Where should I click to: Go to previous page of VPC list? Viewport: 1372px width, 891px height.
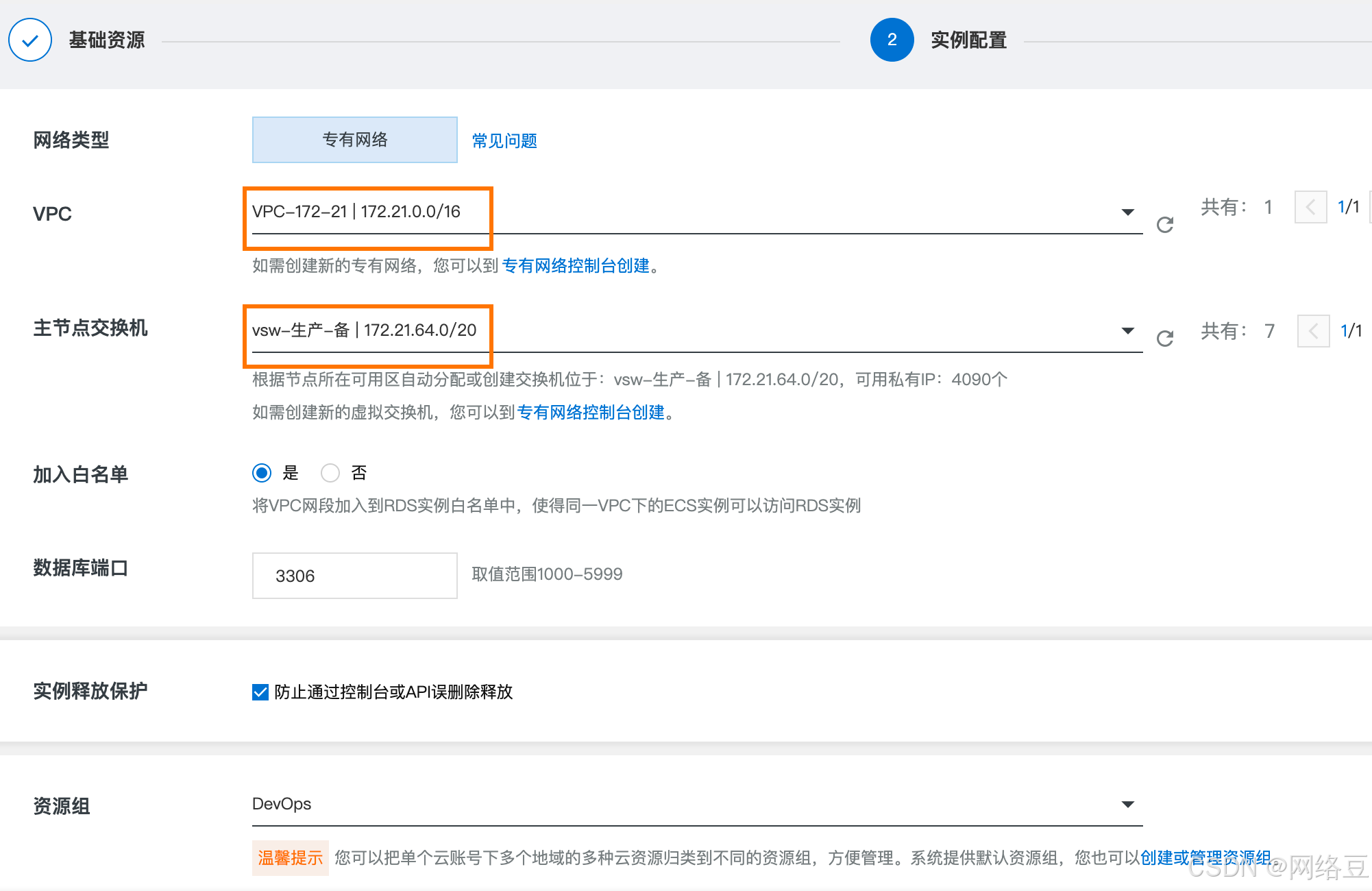click(1310, 207)
